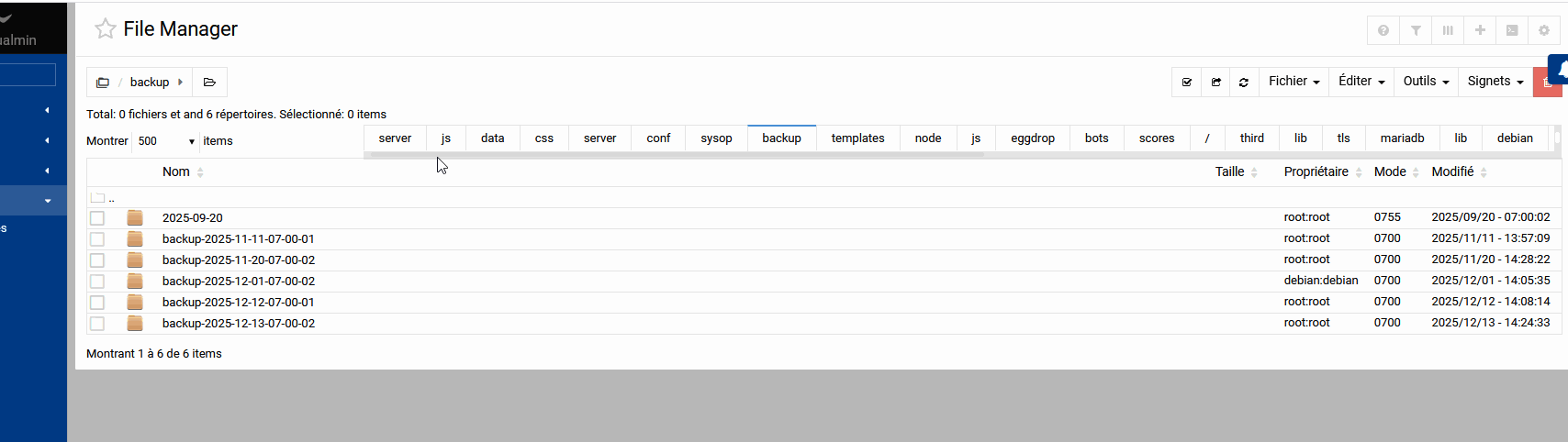The height and width of the screenshot is (442, 1568).
Task: Check the box for folder 2025-09-20
Action: pos(97,218)
